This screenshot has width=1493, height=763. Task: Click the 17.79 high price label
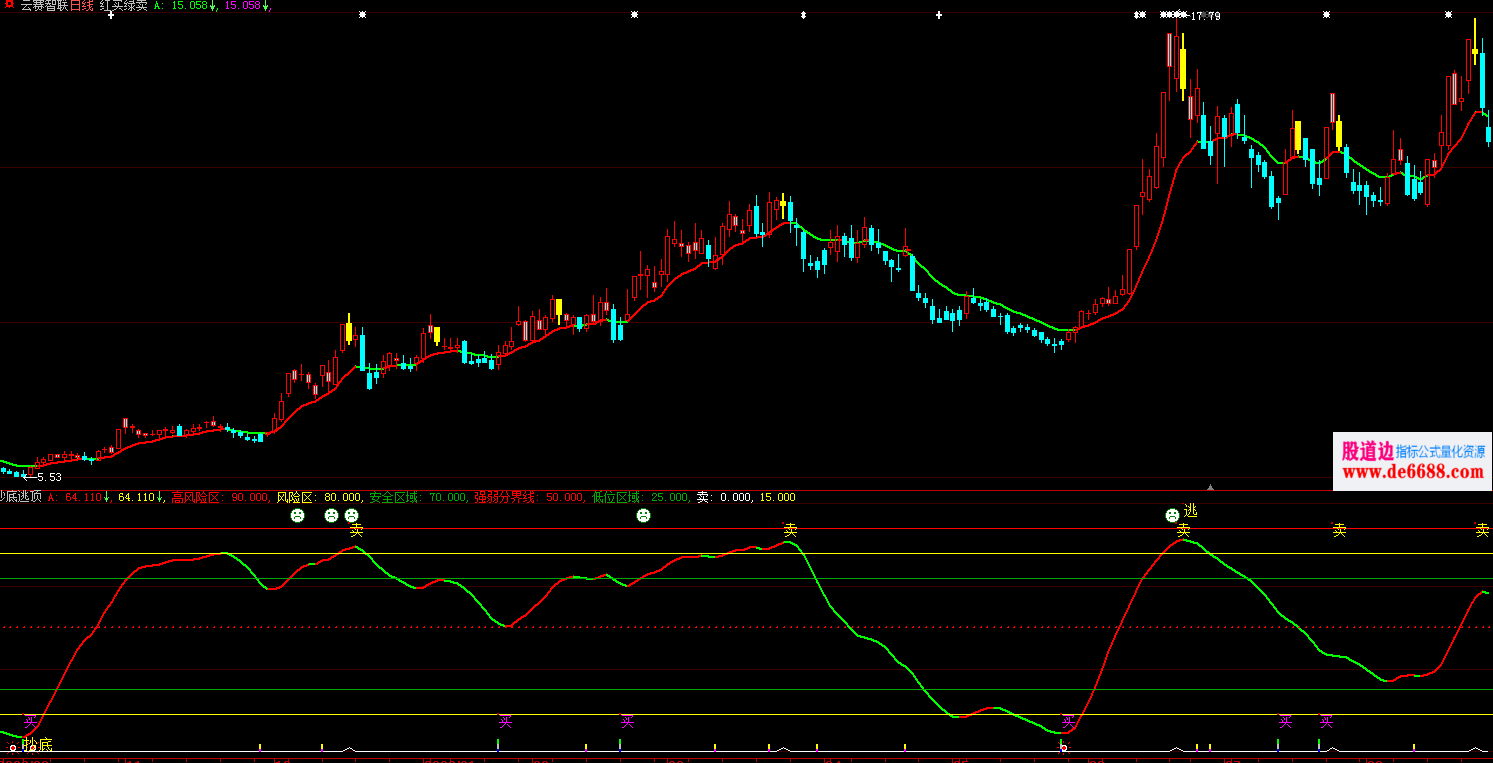pos(1204,16)
